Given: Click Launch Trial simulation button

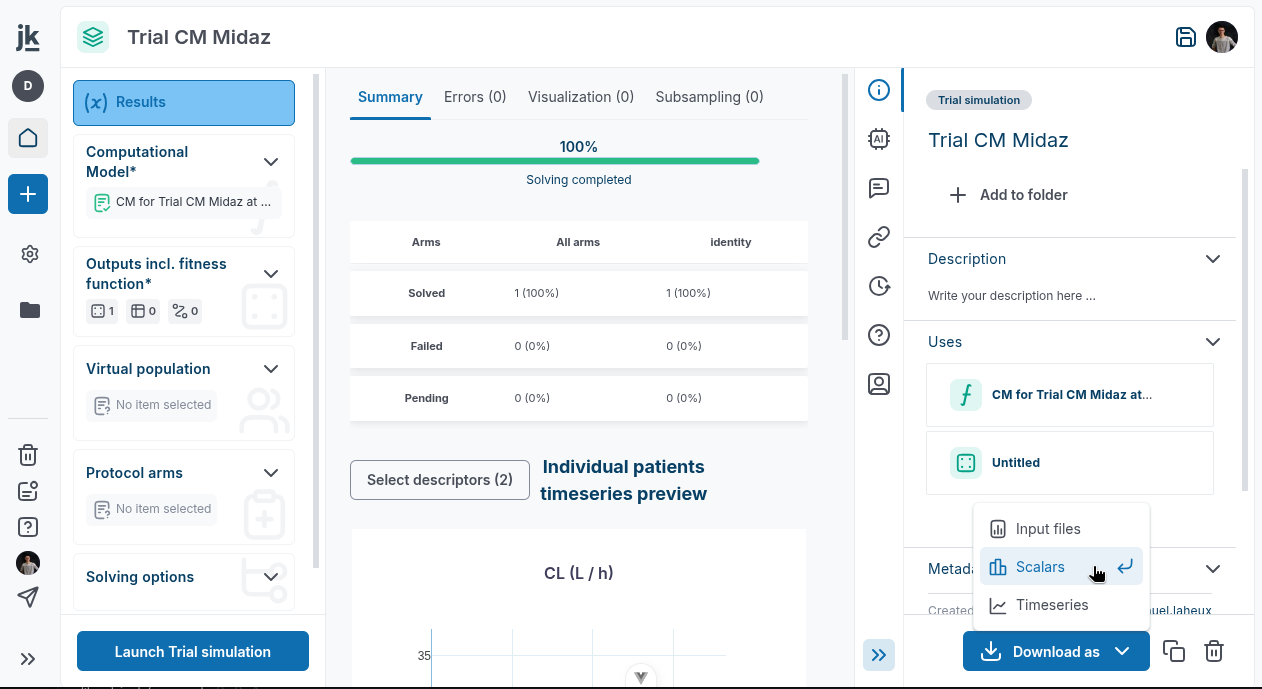Looking at the screenshot, I should click(x=193, y=652).
